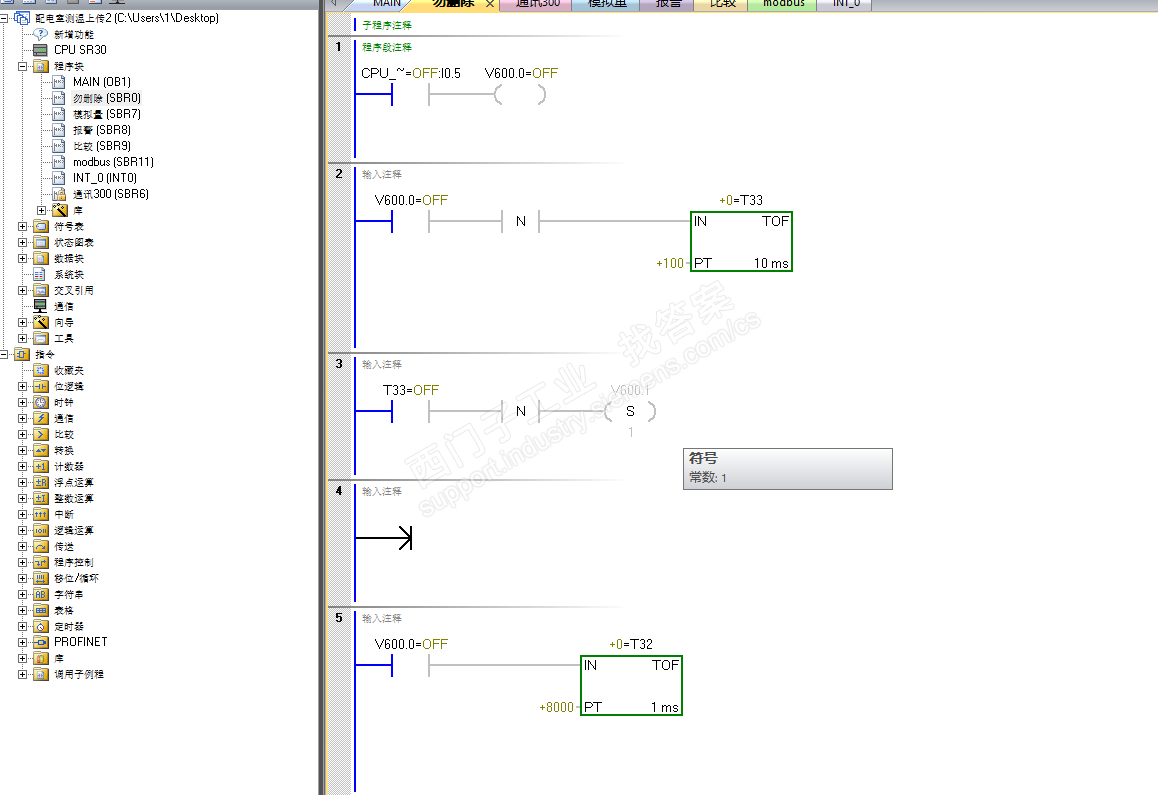Screen dimensions: 1158x795
Task: Click the 收藏夹 favorites folder icon
Action: (x=41, y=370)
